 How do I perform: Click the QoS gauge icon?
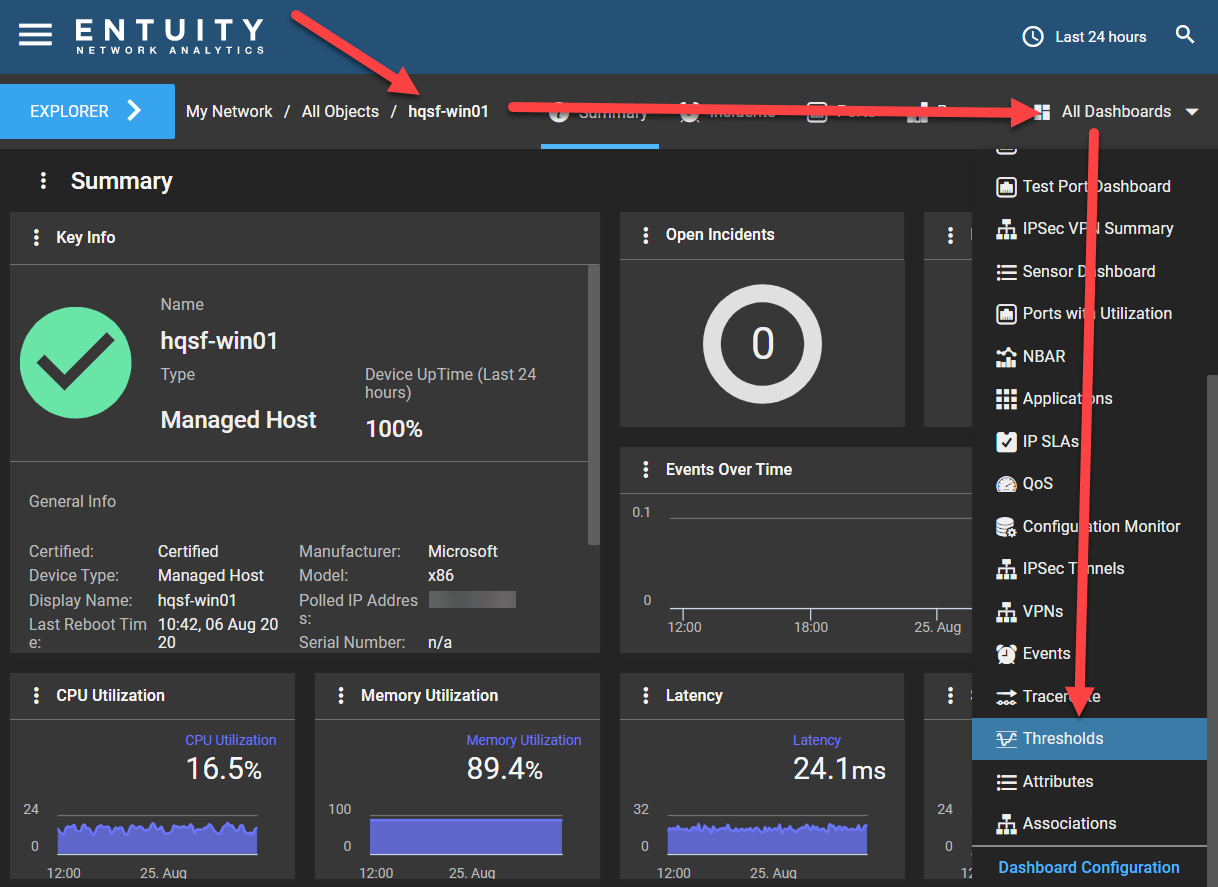[x=1006, y=484]
